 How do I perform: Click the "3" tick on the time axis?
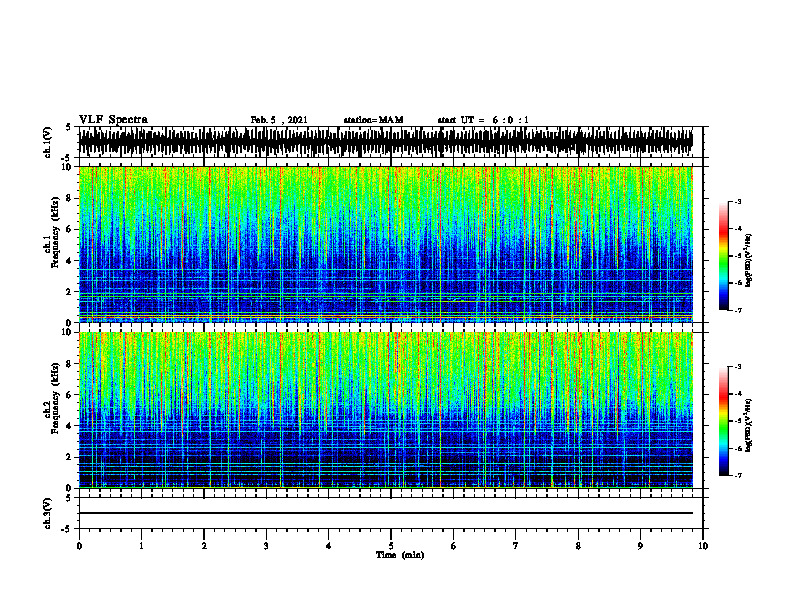click(266, 546)
